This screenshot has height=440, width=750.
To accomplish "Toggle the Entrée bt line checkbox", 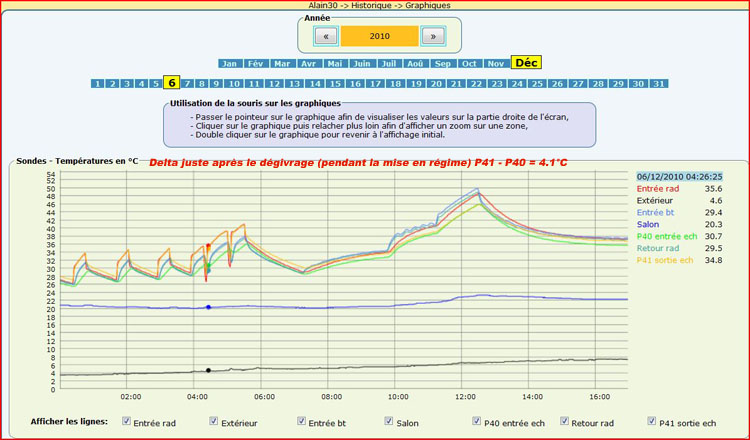I will 301,422.
